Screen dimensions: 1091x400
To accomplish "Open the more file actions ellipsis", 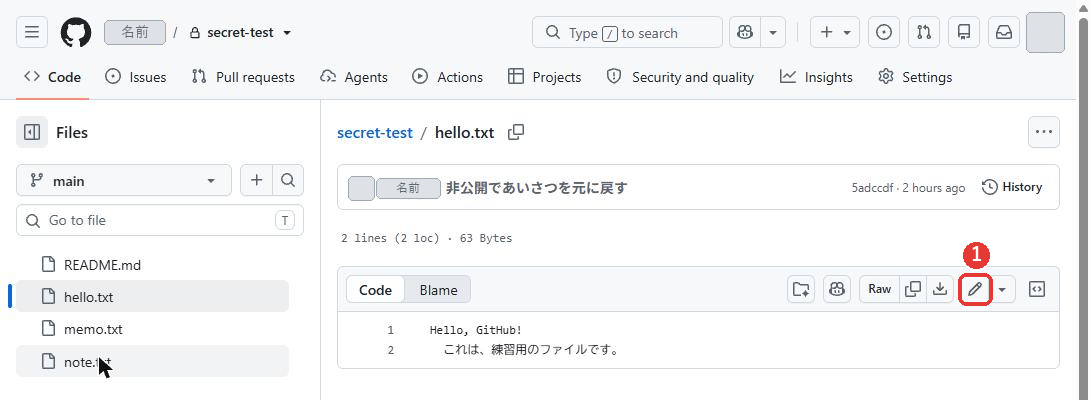I will click(1044, 132).
